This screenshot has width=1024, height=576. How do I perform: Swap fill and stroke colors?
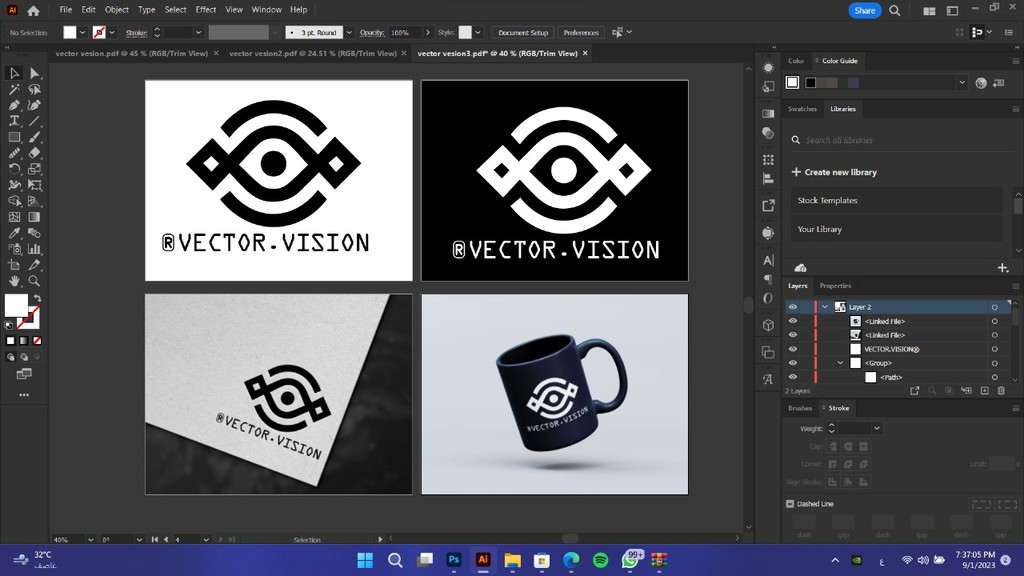click(x=37, y=298)
